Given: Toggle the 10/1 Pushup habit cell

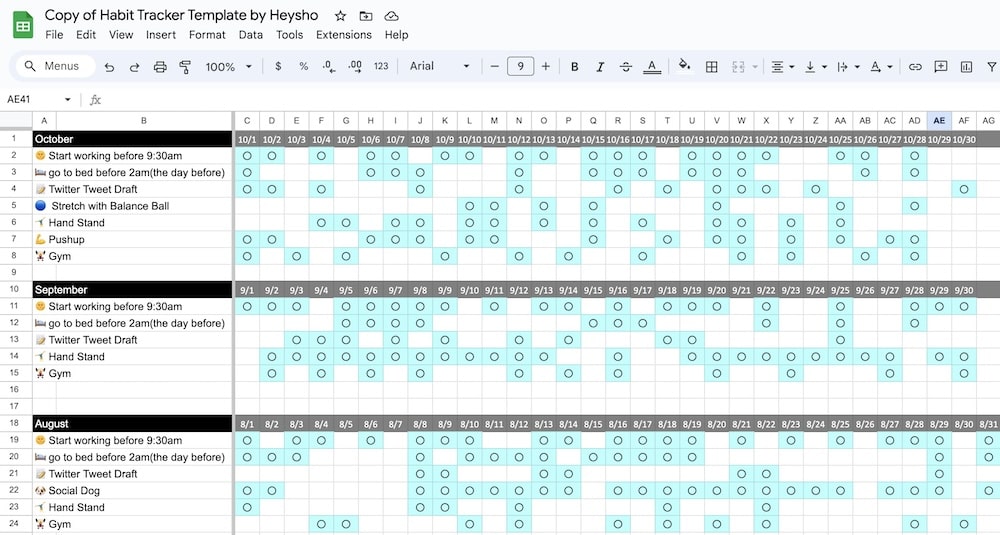Looking at the screenshot, I should coord(247,240).
